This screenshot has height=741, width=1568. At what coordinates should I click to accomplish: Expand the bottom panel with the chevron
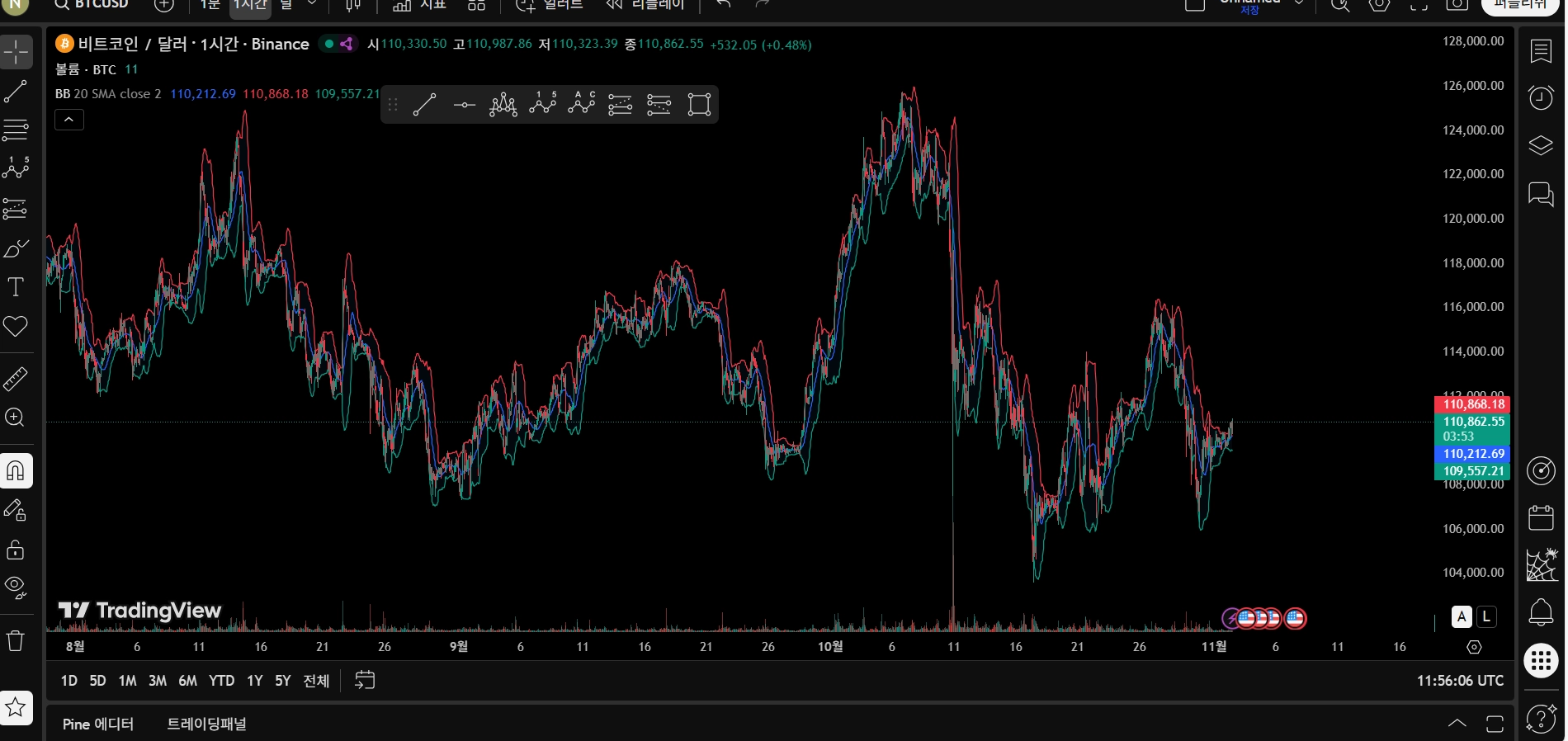(1457, 724)
